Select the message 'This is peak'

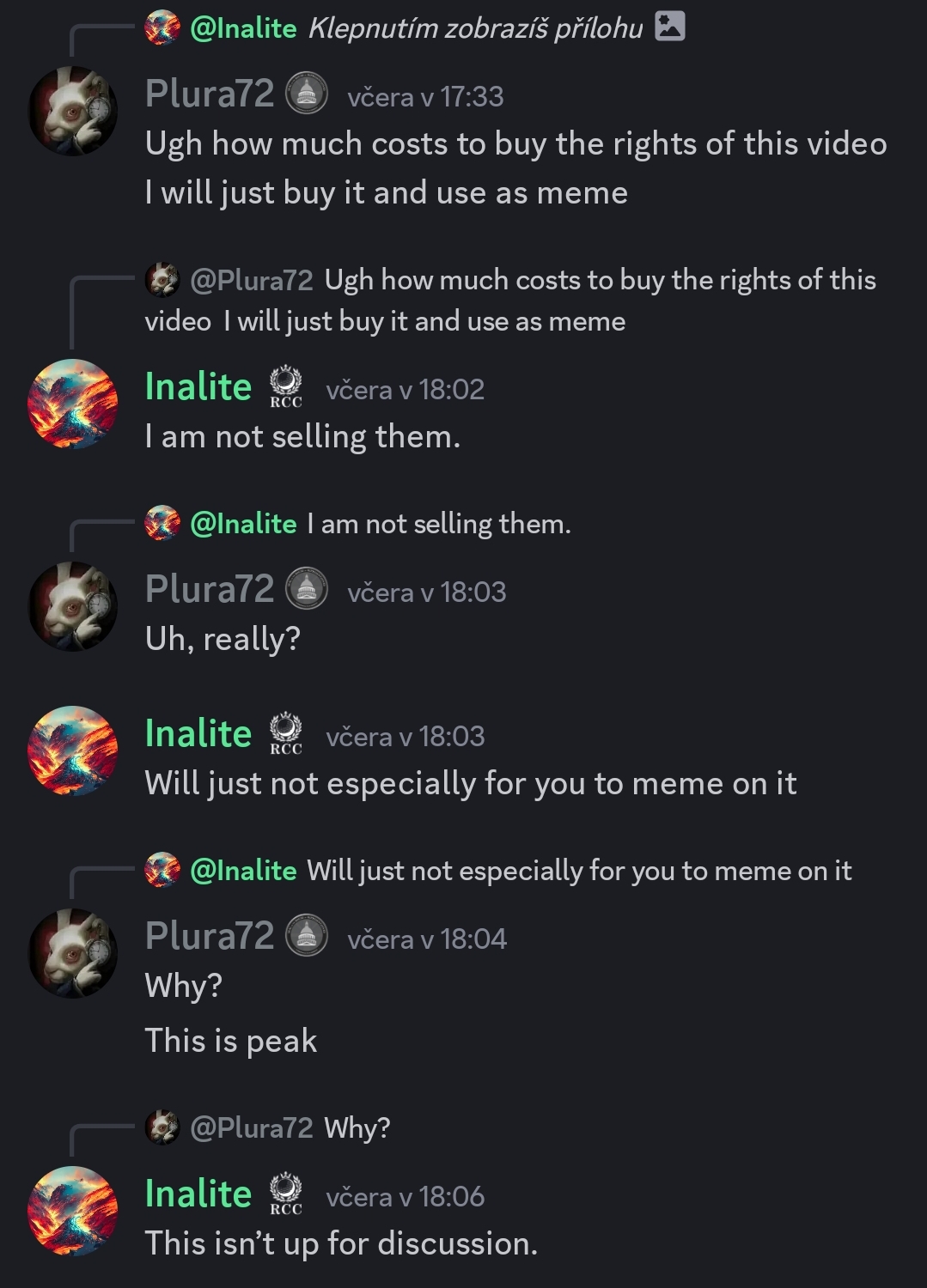(231, 1041)
